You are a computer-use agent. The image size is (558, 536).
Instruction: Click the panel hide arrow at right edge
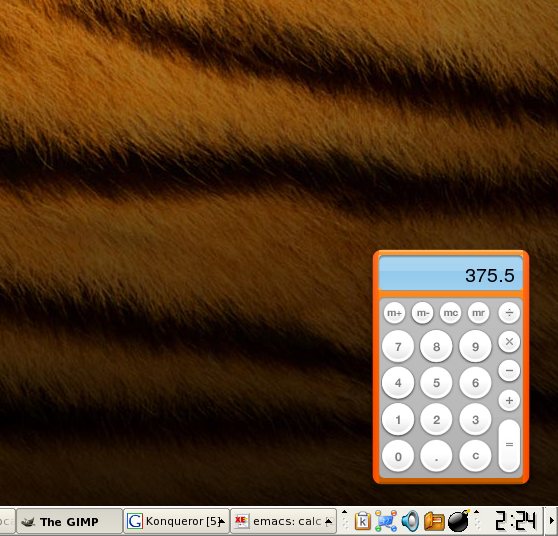[x=552, y=521]
